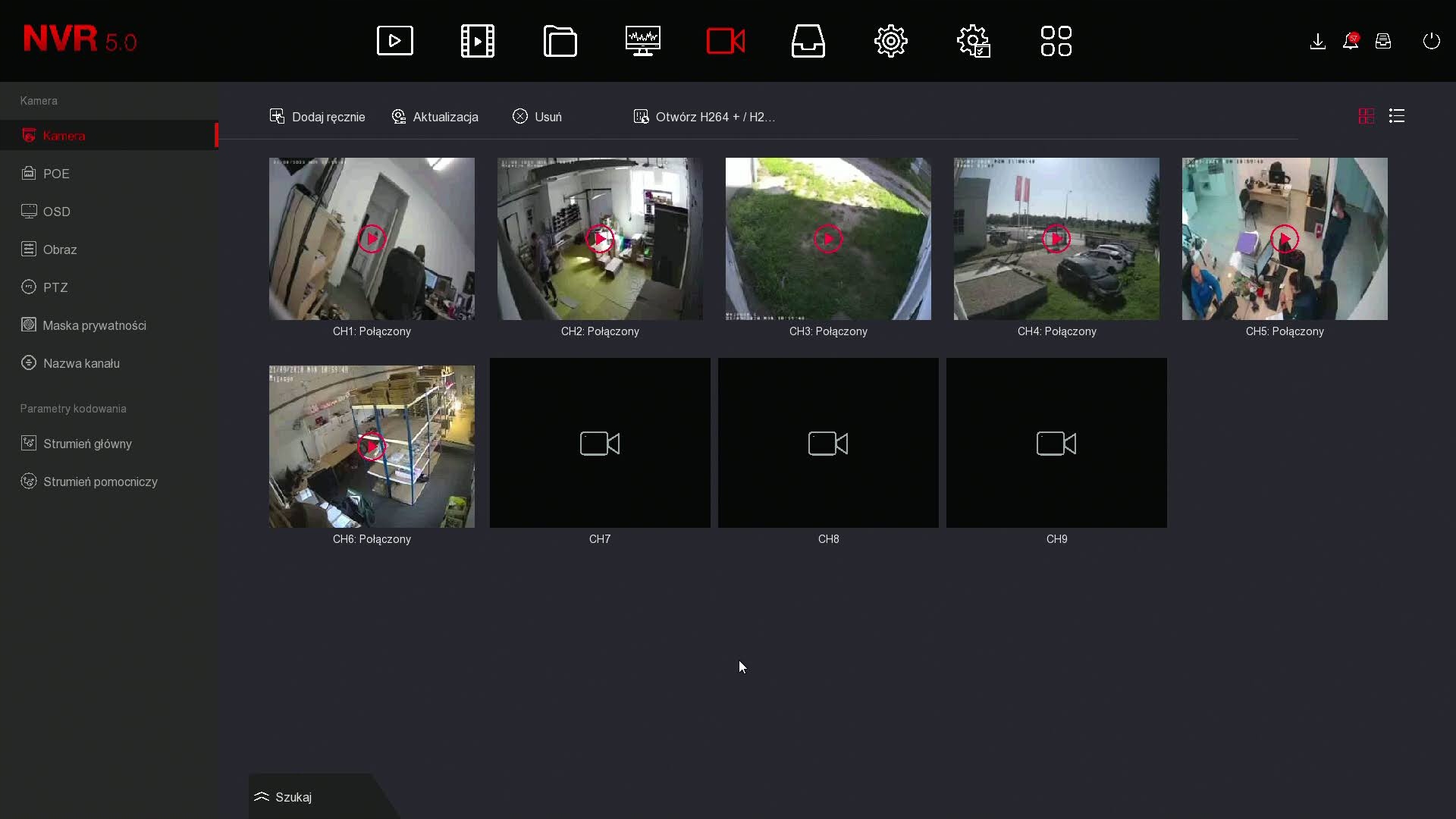Open storage drive tray icon
Screen dimensions: 1456x819
[x=808, y=41]
